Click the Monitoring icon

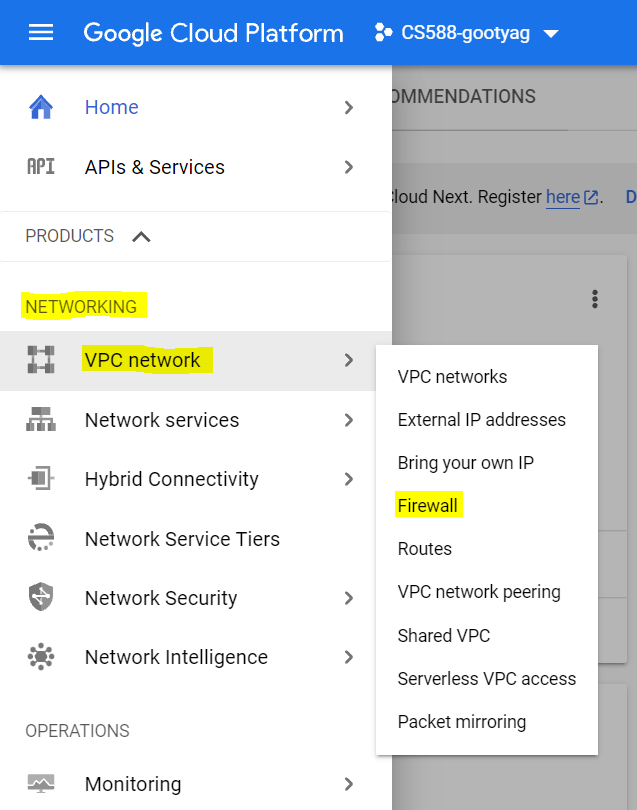tap(41, 784)
